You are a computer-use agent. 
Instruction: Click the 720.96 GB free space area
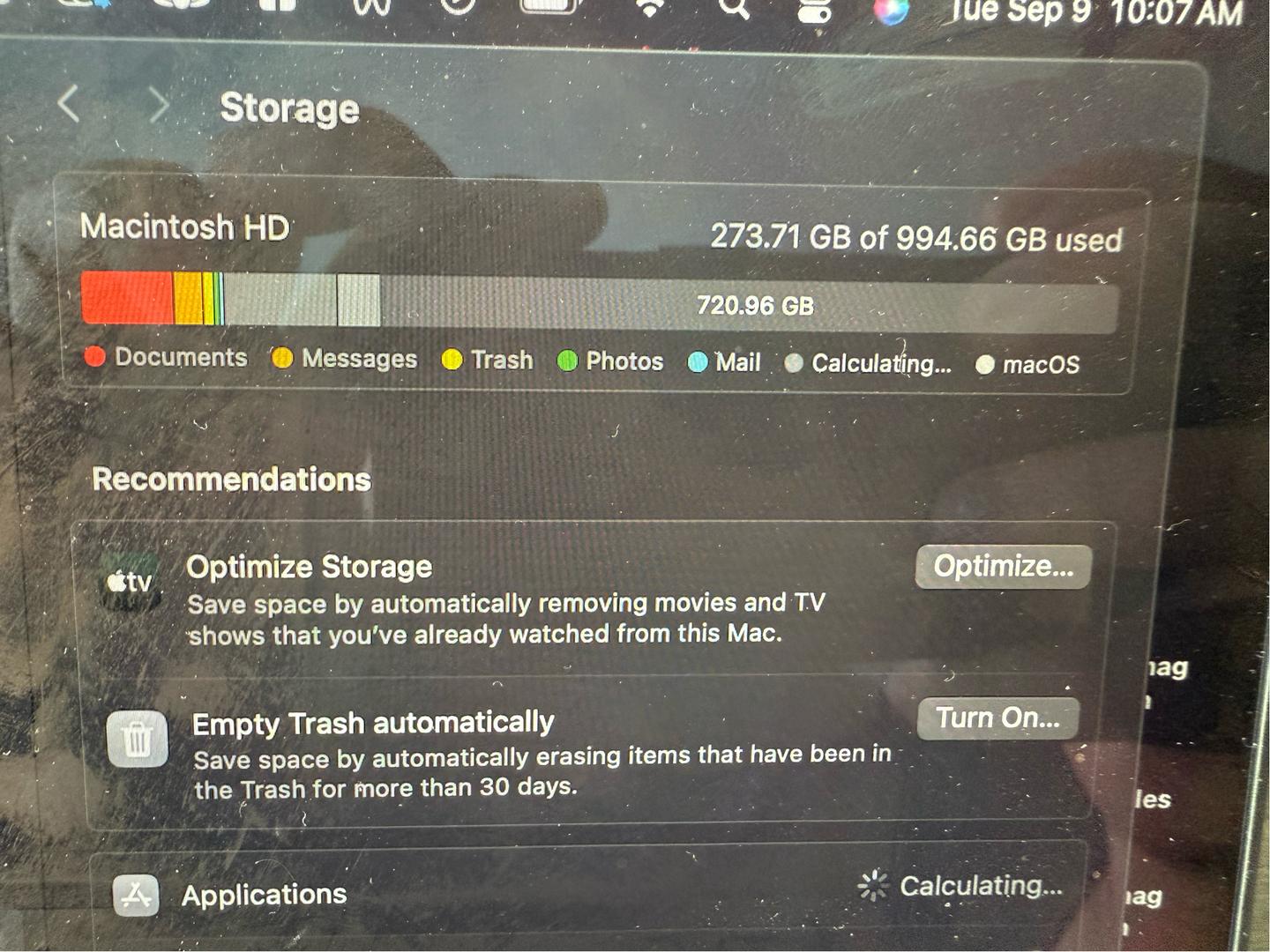(755, 306)
